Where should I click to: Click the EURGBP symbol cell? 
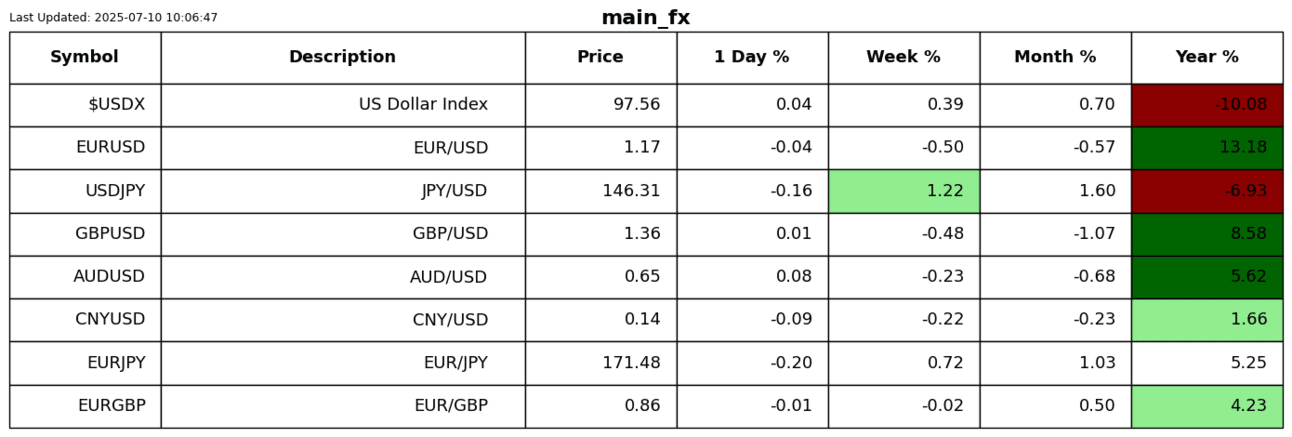(x=85, y=406)
